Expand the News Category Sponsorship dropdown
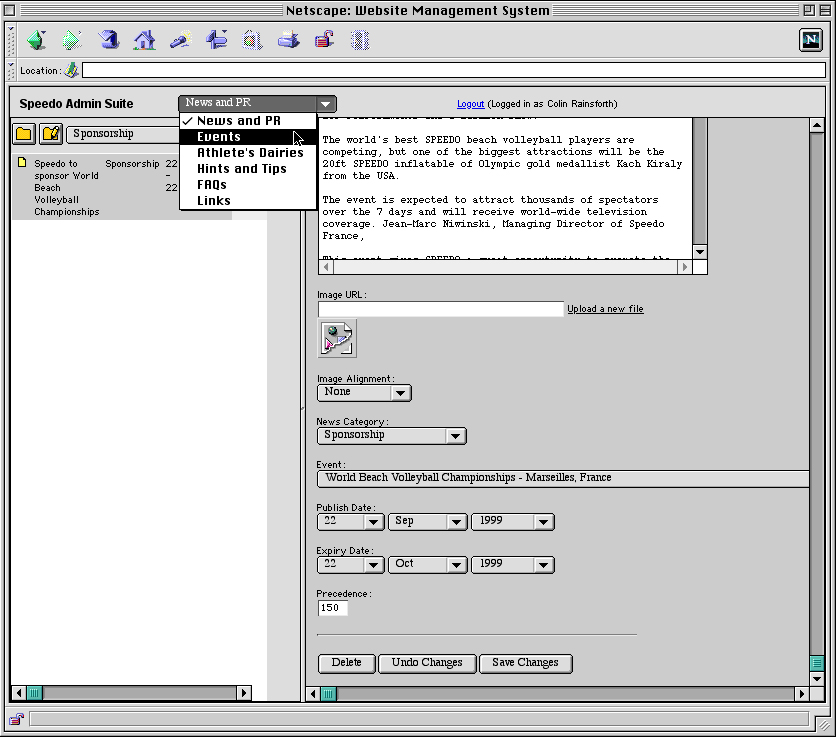The width and height of the screenshot is (836, 737). (391, 435)
